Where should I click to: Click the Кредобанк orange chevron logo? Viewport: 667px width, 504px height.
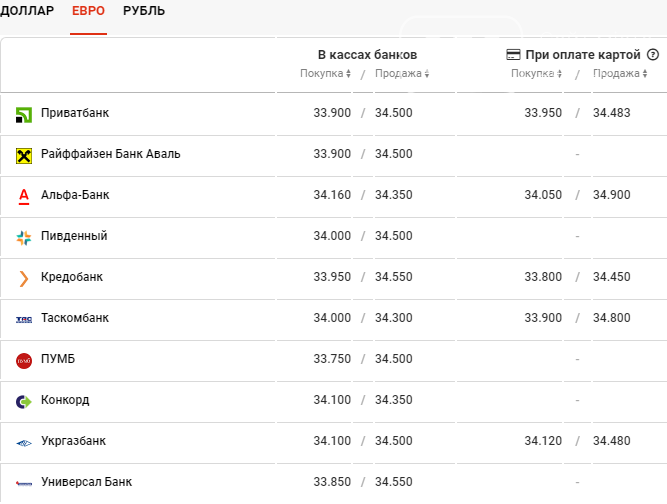[x=24, y=278]
